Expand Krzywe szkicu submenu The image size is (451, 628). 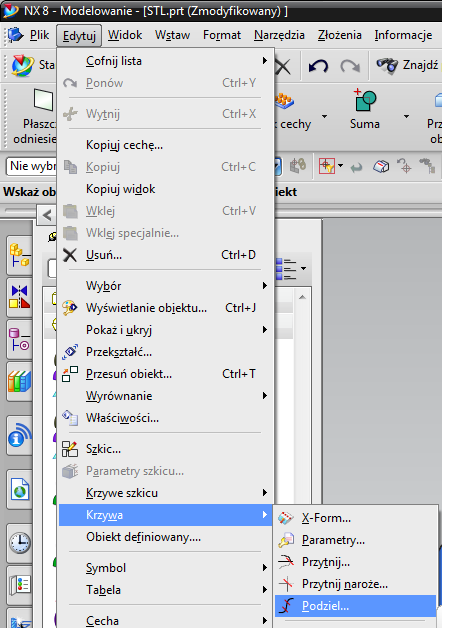click(166, 493)
